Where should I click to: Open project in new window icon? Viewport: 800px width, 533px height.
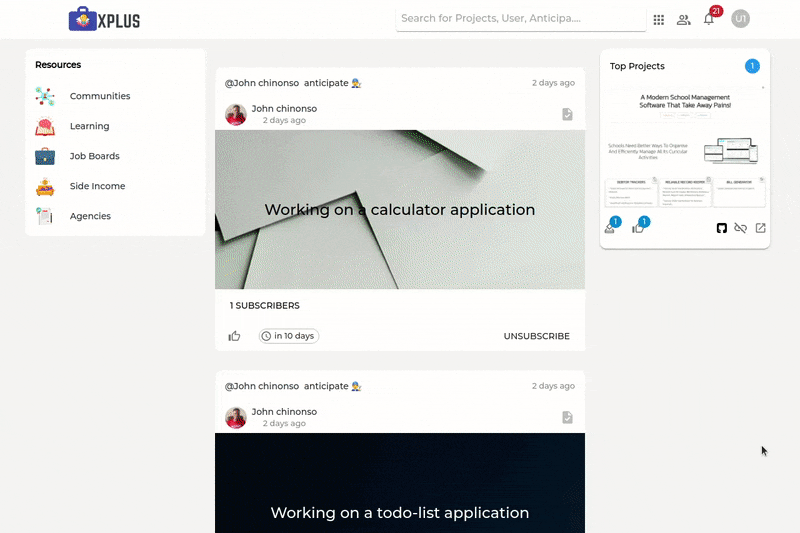pyautogui.click(x=761, y=228)
